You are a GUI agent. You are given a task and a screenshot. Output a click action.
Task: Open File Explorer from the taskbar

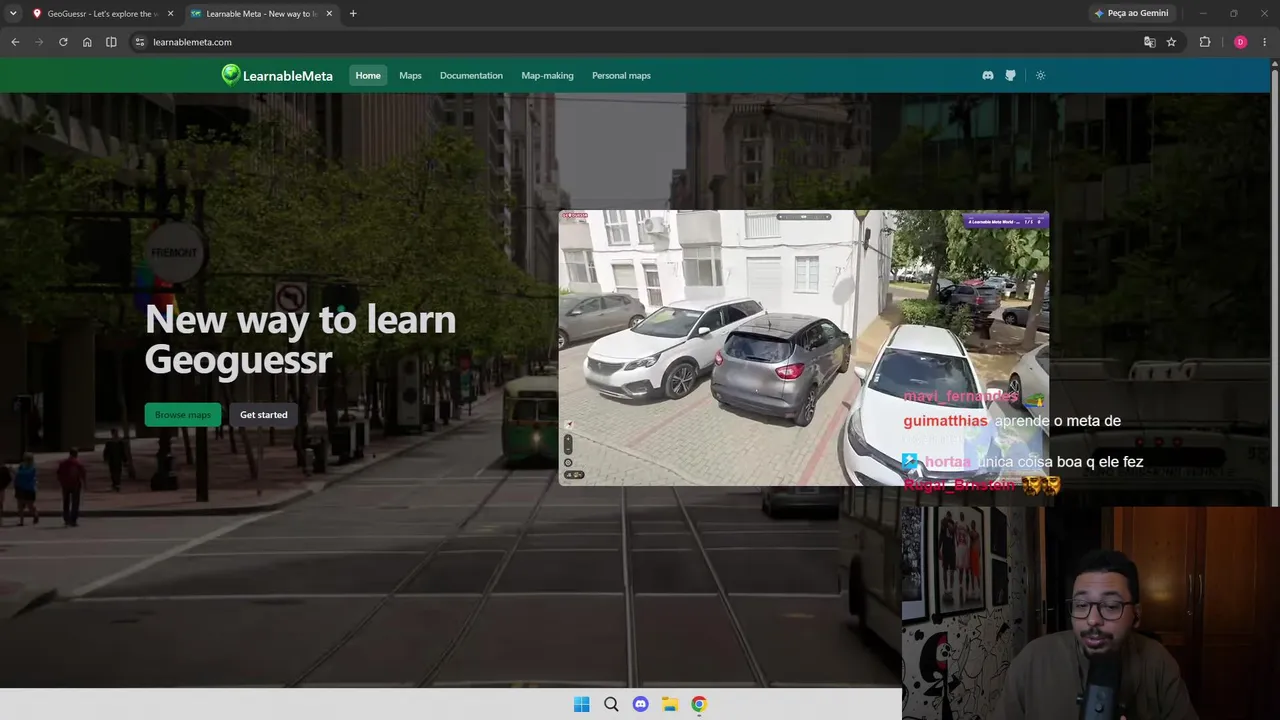tap(670, 704)
